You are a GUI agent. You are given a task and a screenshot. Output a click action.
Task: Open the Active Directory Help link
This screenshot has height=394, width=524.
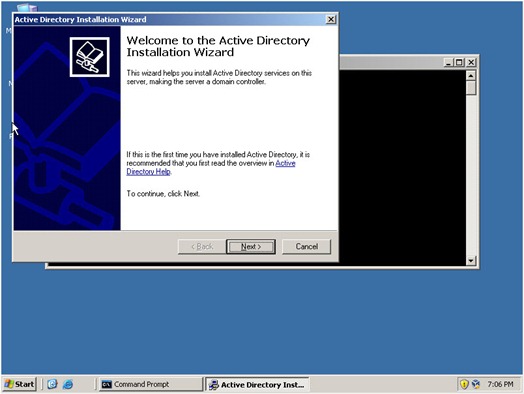[211, 167]
